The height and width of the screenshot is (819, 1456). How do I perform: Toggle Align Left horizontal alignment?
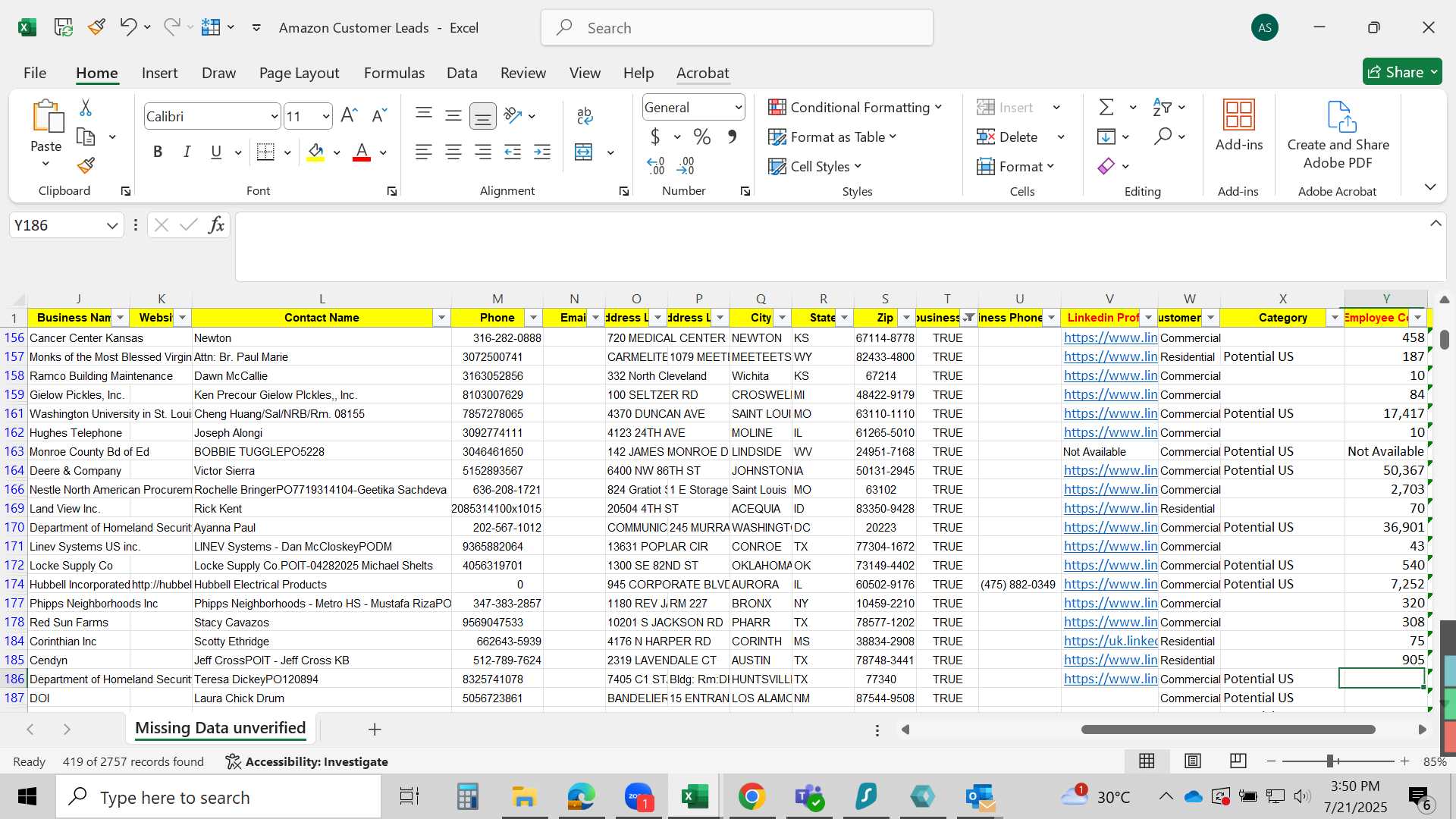point(424,152)
